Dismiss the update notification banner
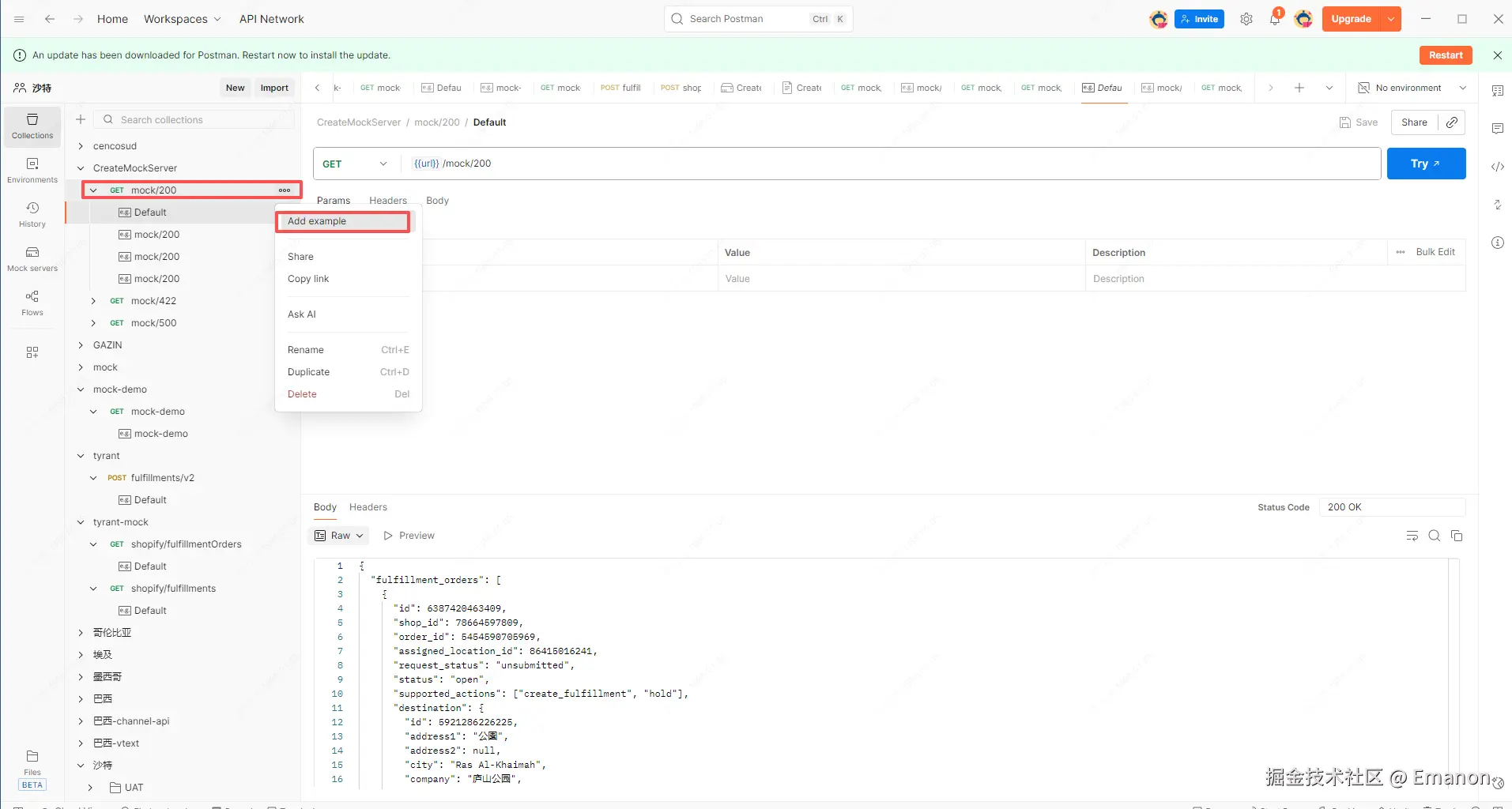Screen dimensions: 1512x809 [x=1498, y=55]
